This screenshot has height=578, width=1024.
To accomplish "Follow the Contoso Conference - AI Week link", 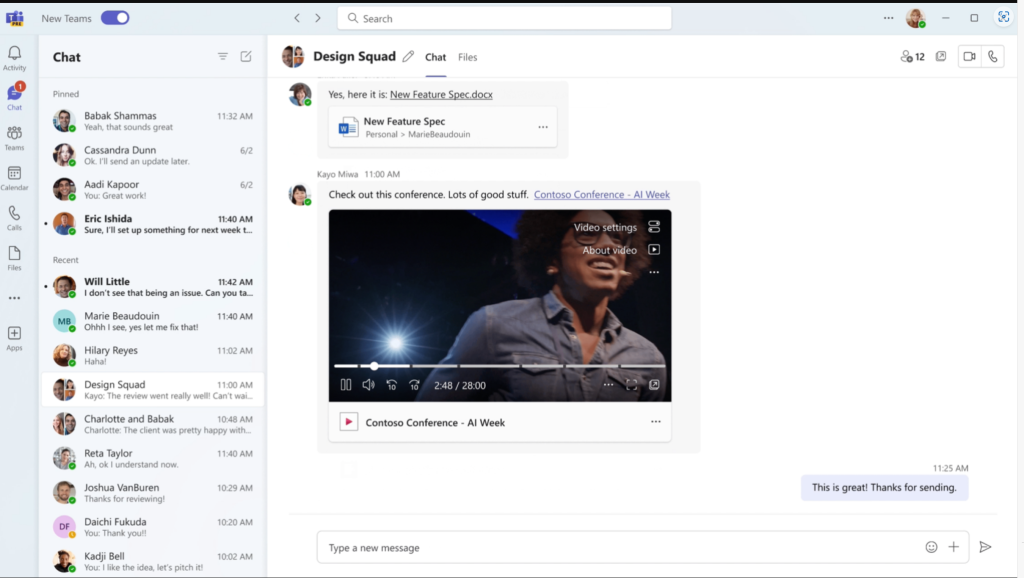I will click(x=601, y=195).
